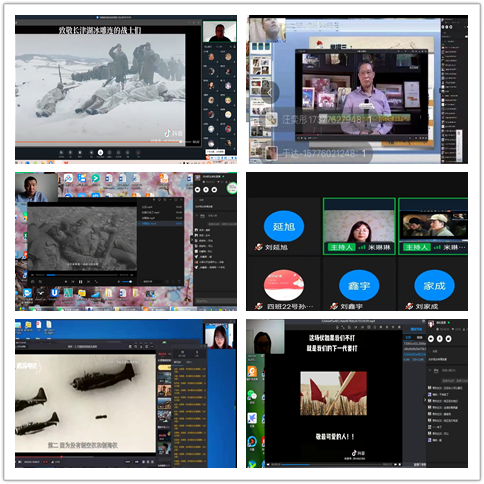The width and height of the screenshot is (484, 484).
Task: Select the highlighted mp4 entry in playlist
Action: [x=160, y=223]
